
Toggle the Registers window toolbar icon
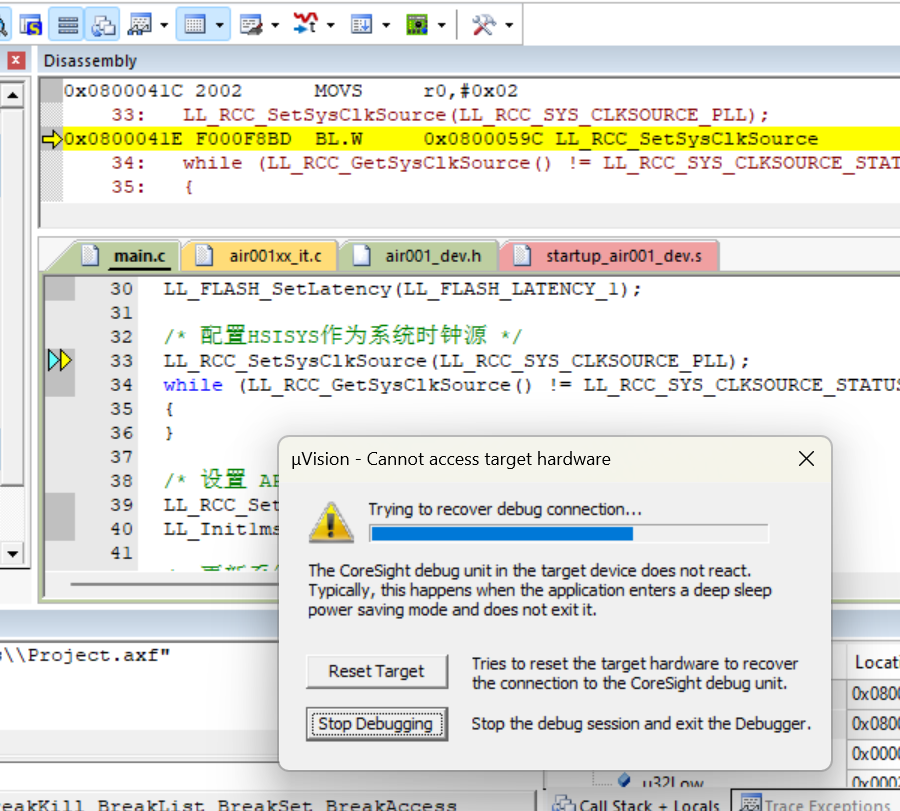click(68, 25)
